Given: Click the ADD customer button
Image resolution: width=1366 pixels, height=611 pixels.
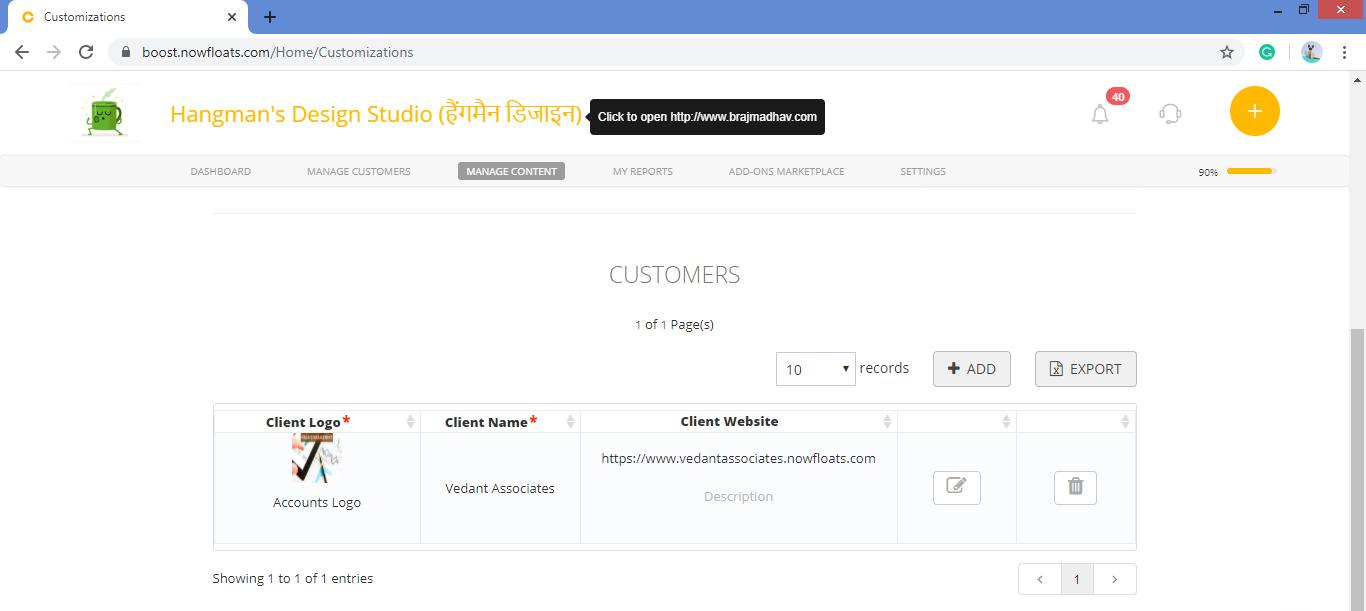Looking at the screenshot, I should pyautogui.click(x=972, y=369).
